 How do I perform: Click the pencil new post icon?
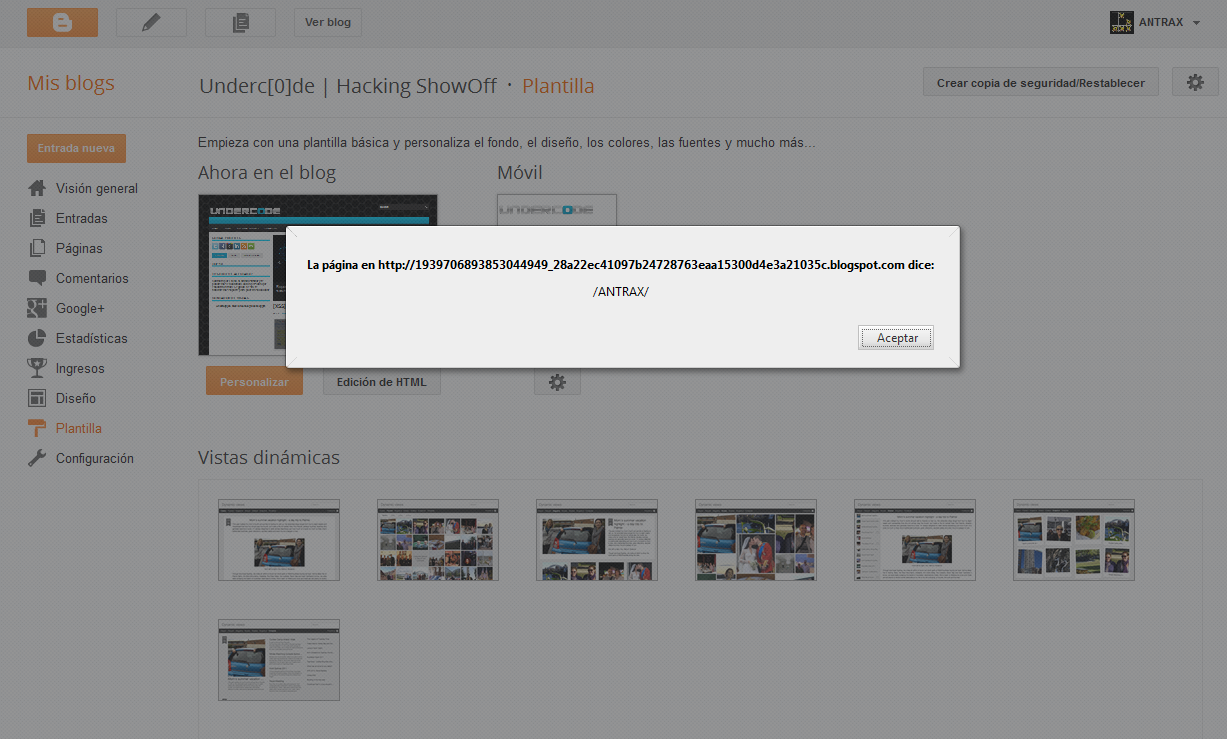tap(151, 22)
